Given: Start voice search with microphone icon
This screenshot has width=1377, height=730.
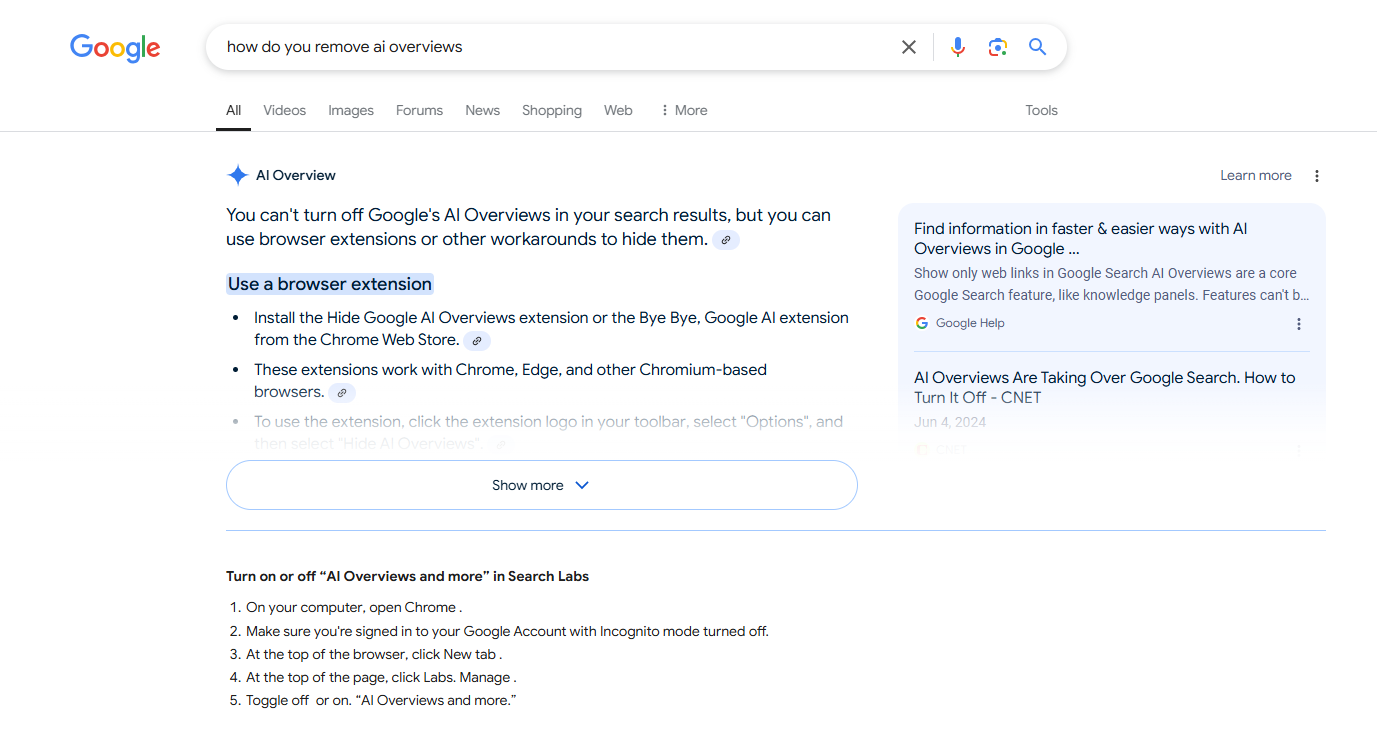Looking at the screenshot, I should tap(957, 47).
